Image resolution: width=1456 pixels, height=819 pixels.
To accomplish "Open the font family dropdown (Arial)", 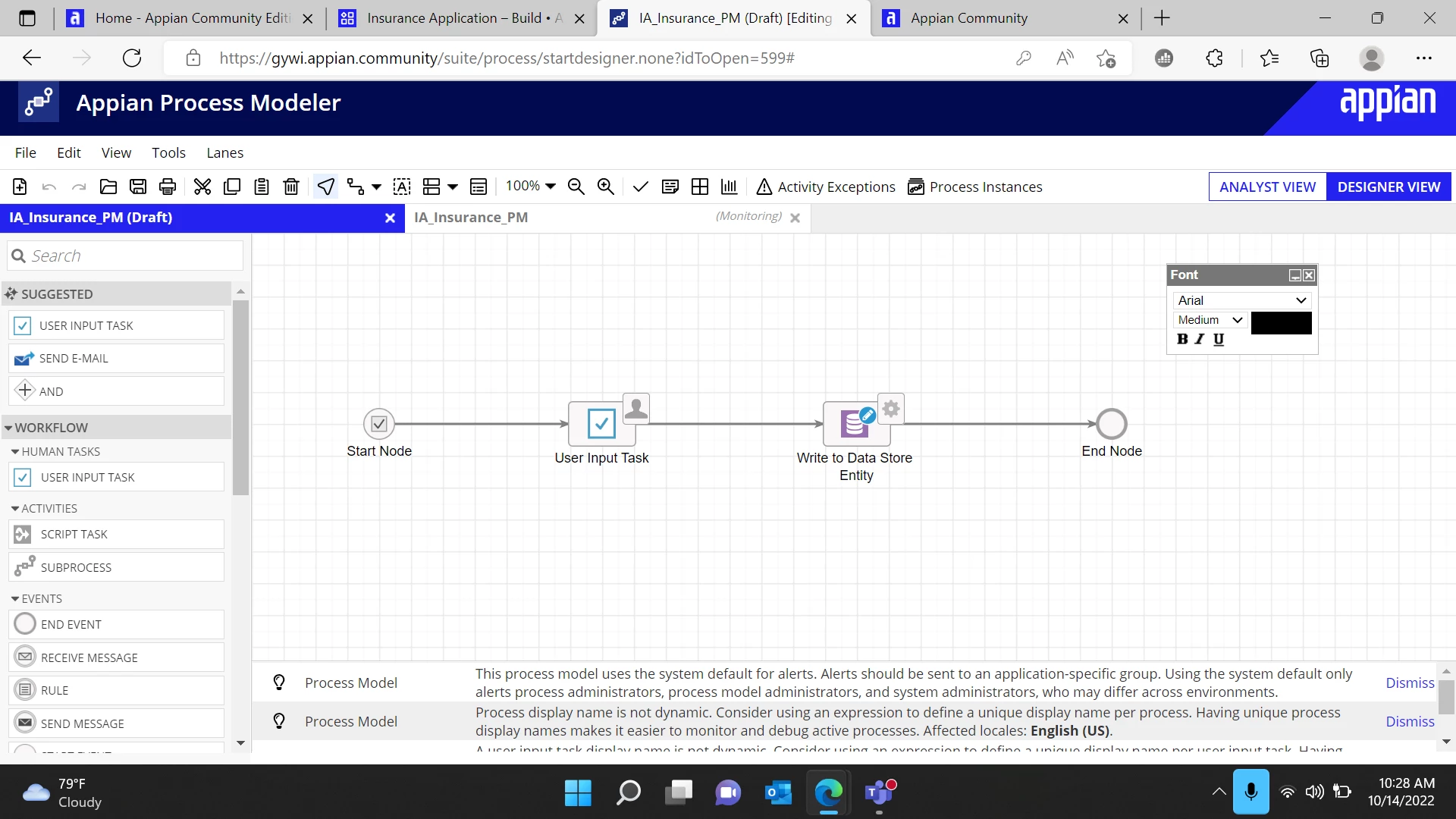I will click(x=1242, y=300).
